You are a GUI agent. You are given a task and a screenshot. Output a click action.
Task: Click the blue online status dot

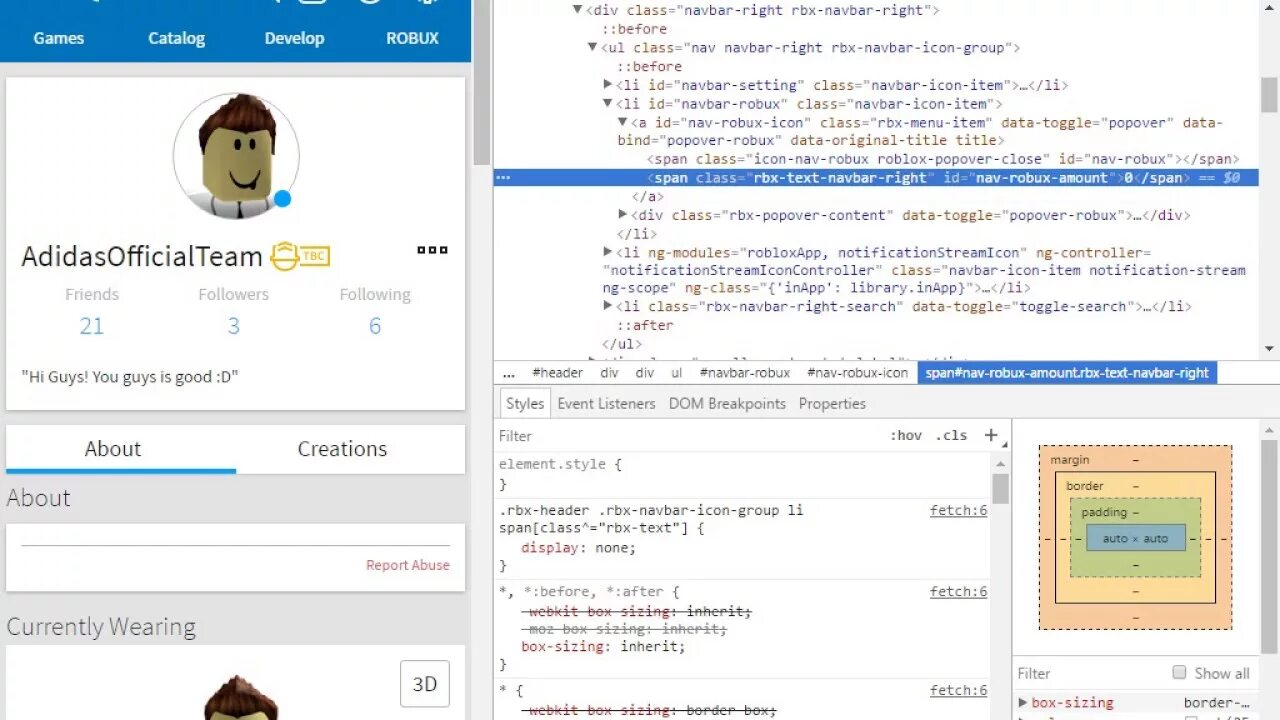282,198
